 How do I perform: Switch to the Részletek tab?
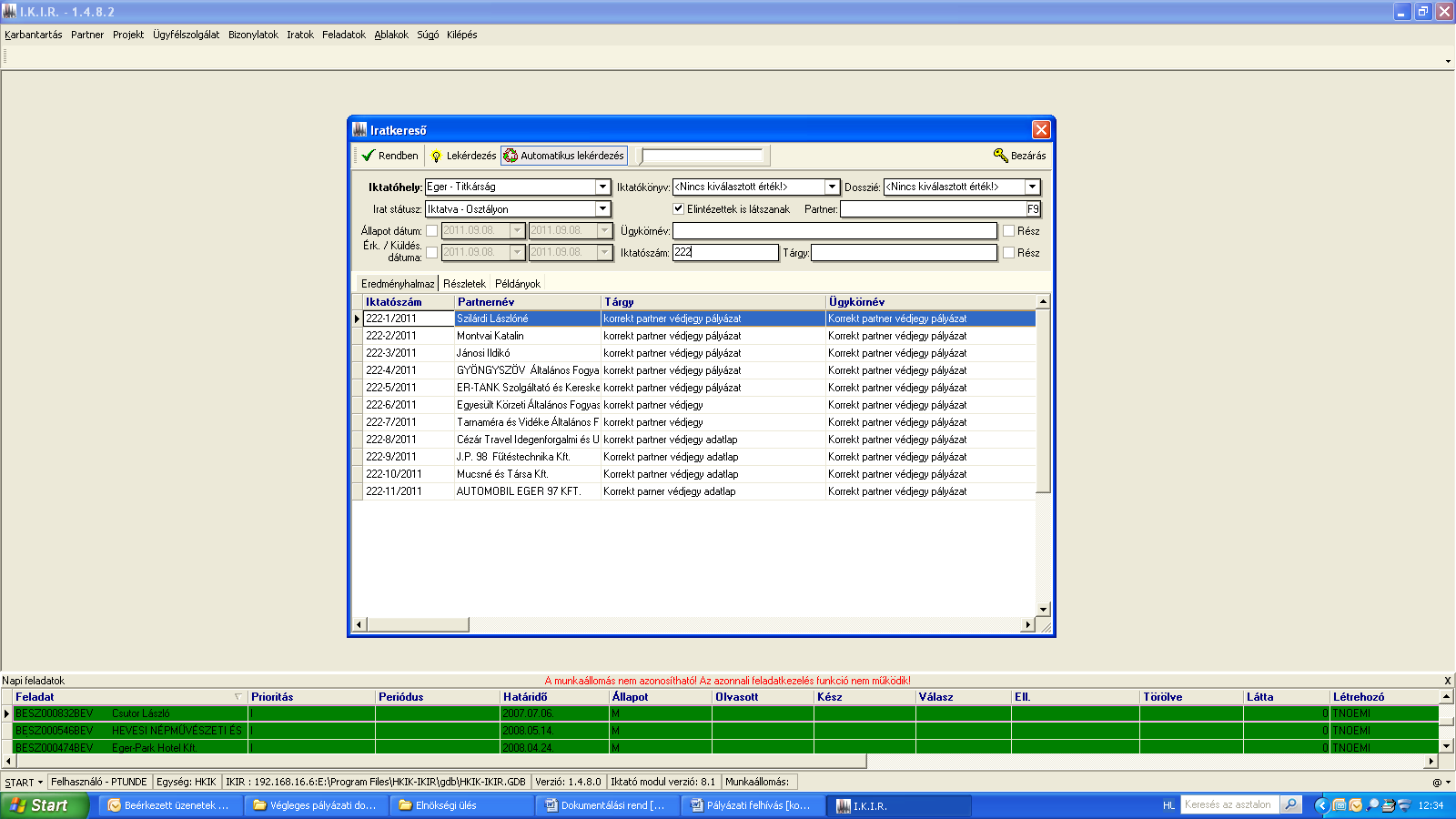pyautogui.click(x=464, y=284)
